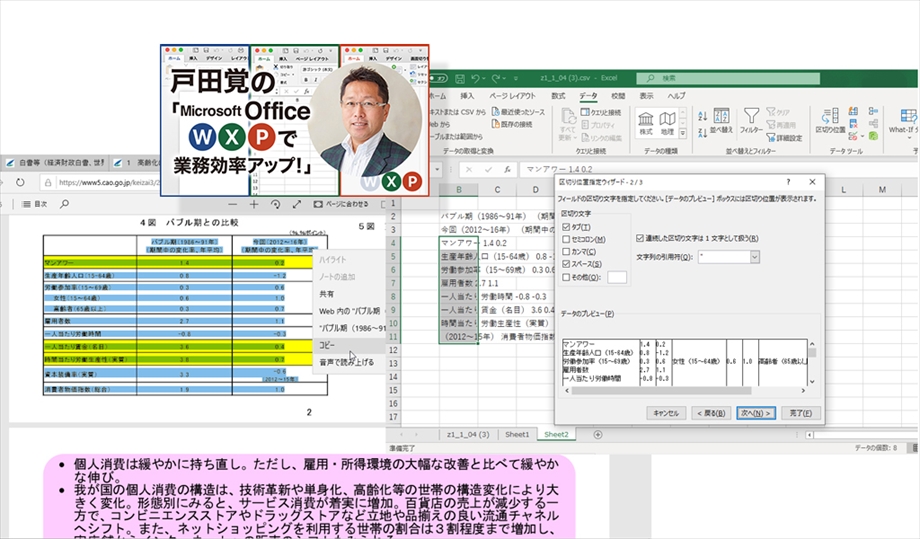Open the Name Box dropdown arrow
This screenshot has height=539, width=920.
click(437, 170)
